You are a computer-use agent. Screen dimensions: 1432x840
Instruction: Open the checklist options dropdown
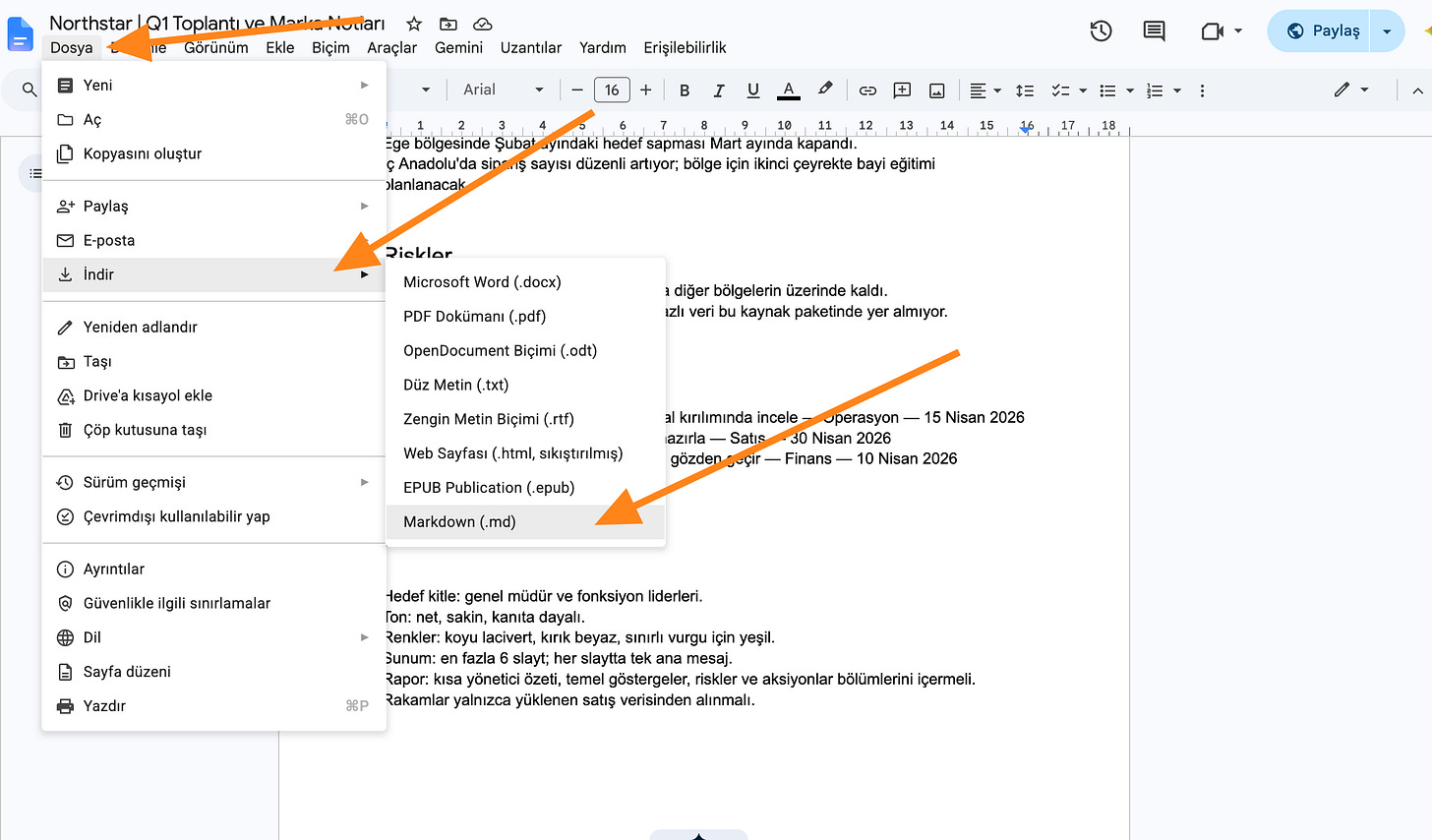pyautogui.click(x=1068, y=90)
